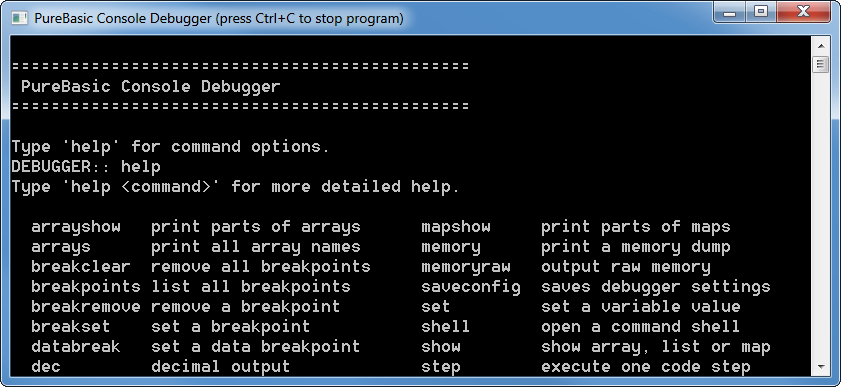Image resolution: width=841 pixels, height=387 pixels.
Task: Click the empty scrollbar track below the thumb
Action: [x=820, y=214]
